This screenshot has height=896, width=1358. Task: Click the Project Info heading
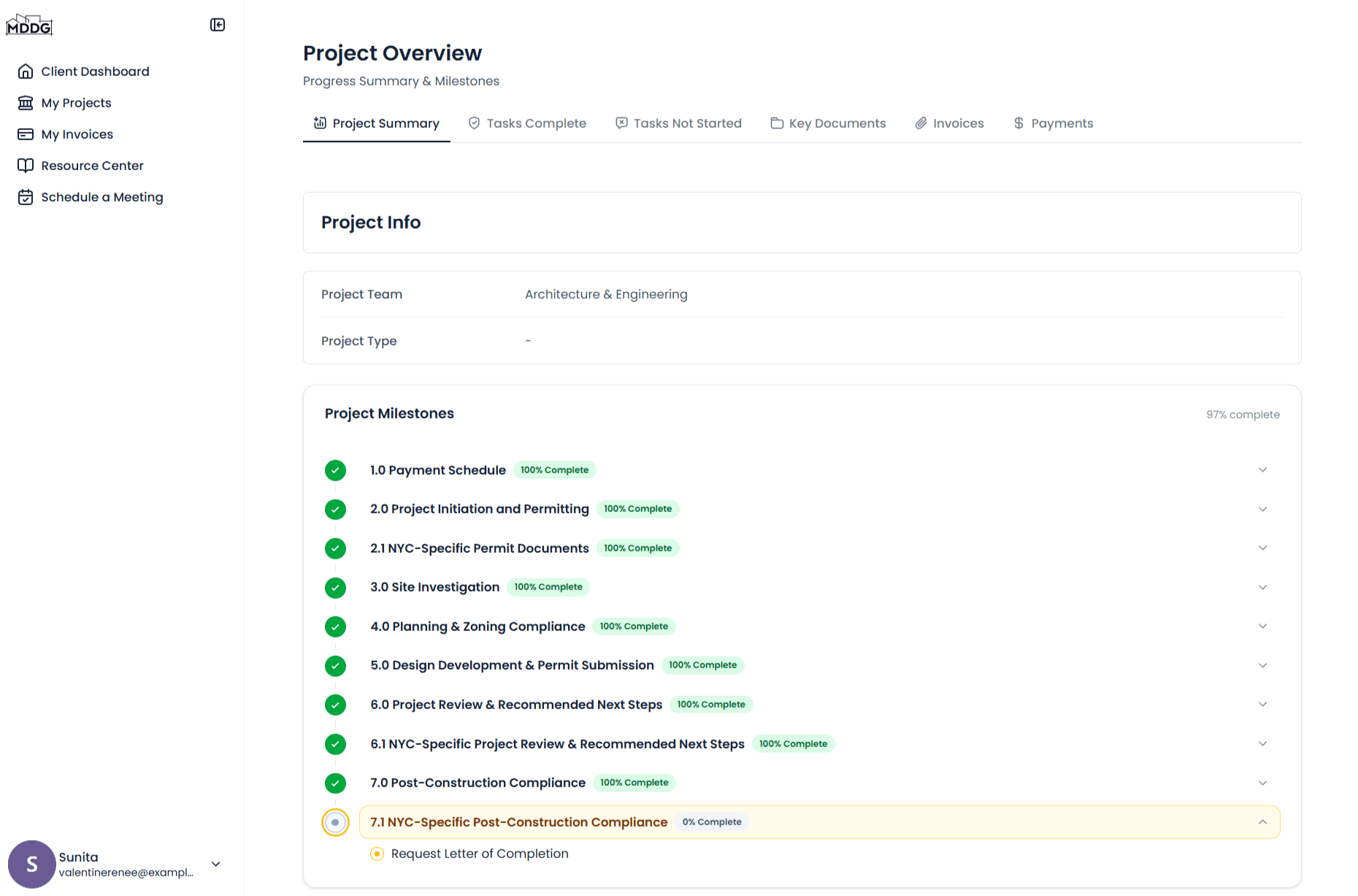point(371,222)
